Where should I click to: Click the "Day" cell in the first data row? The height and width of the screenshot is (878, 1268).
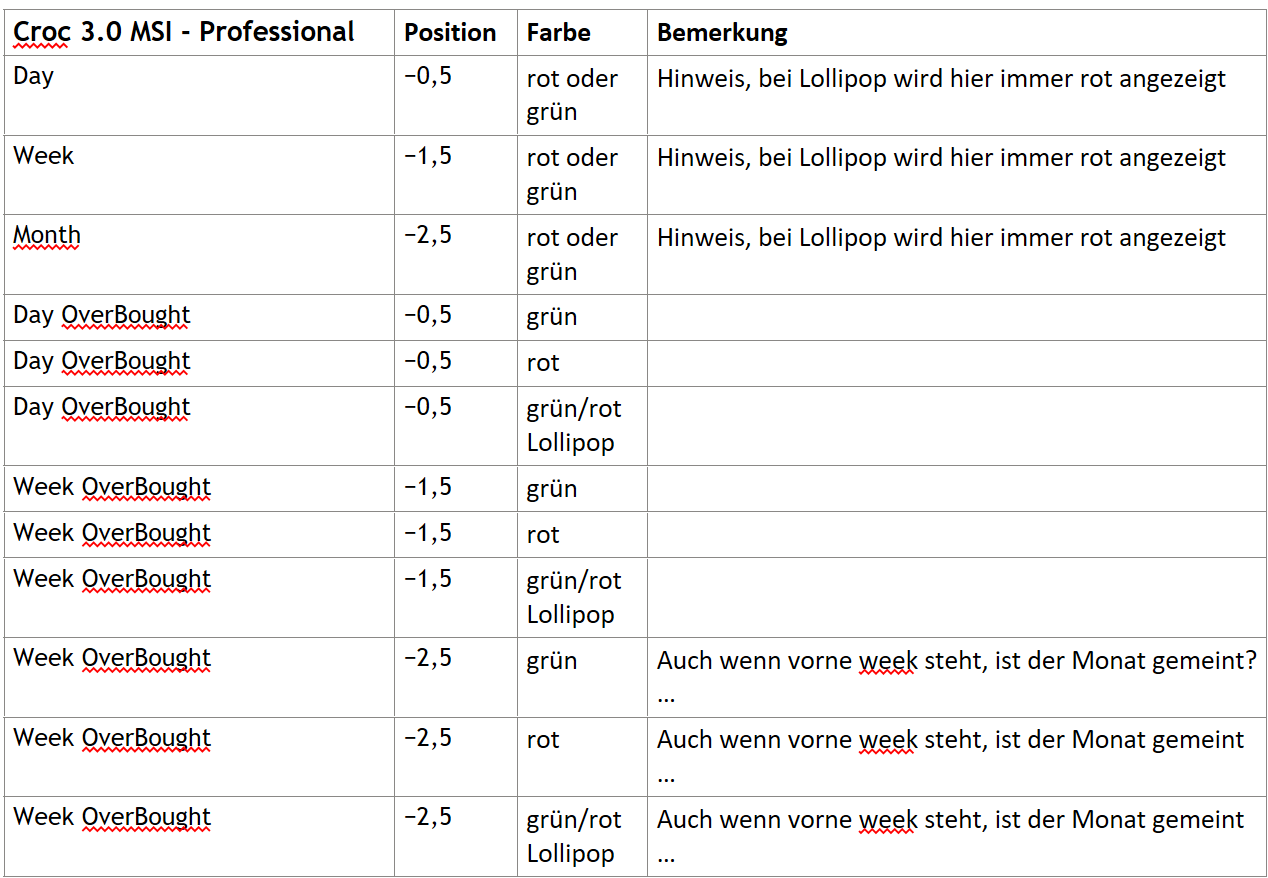[x=34, y=77]
